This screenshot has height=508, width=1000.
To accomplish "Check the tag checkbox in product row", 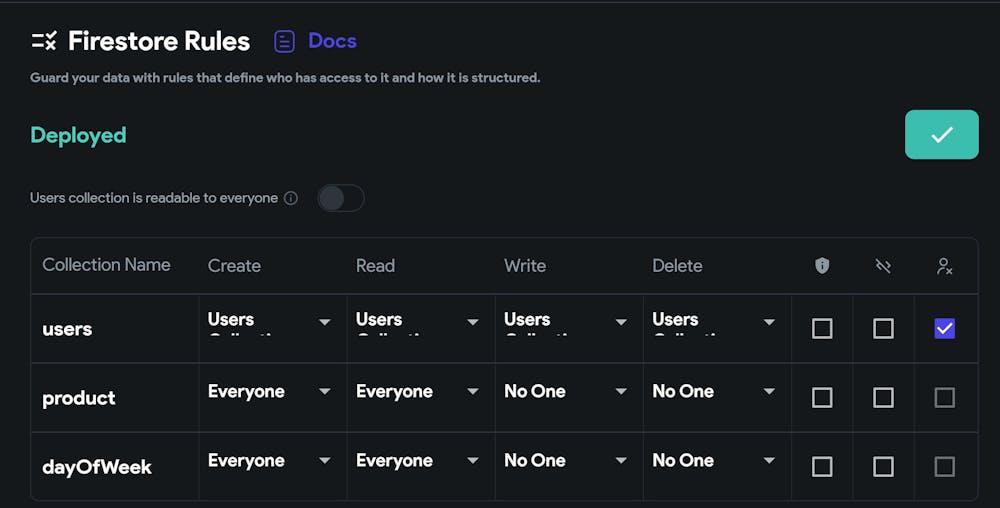I will pos(883,398).
